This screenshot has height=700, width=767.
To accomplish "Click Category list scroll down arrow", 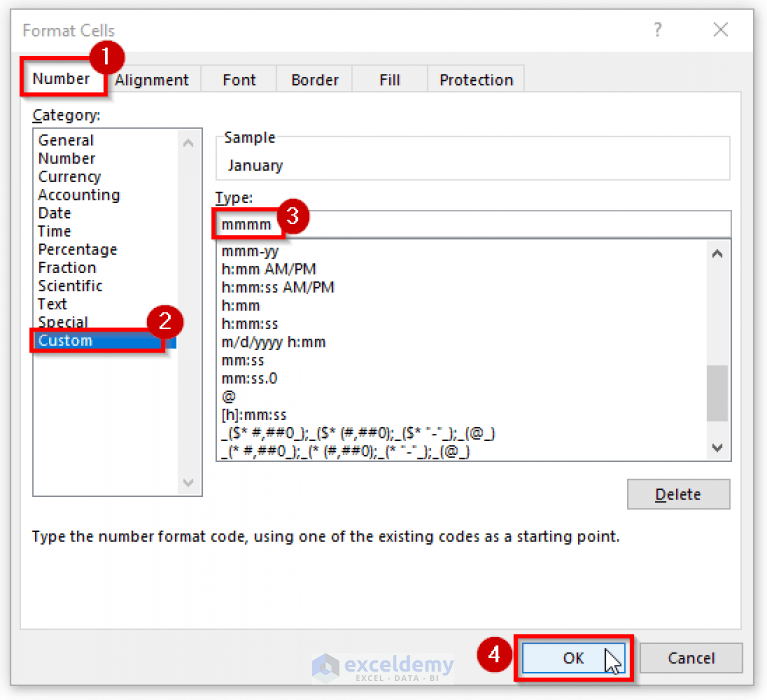I will [x=188, y=483].
